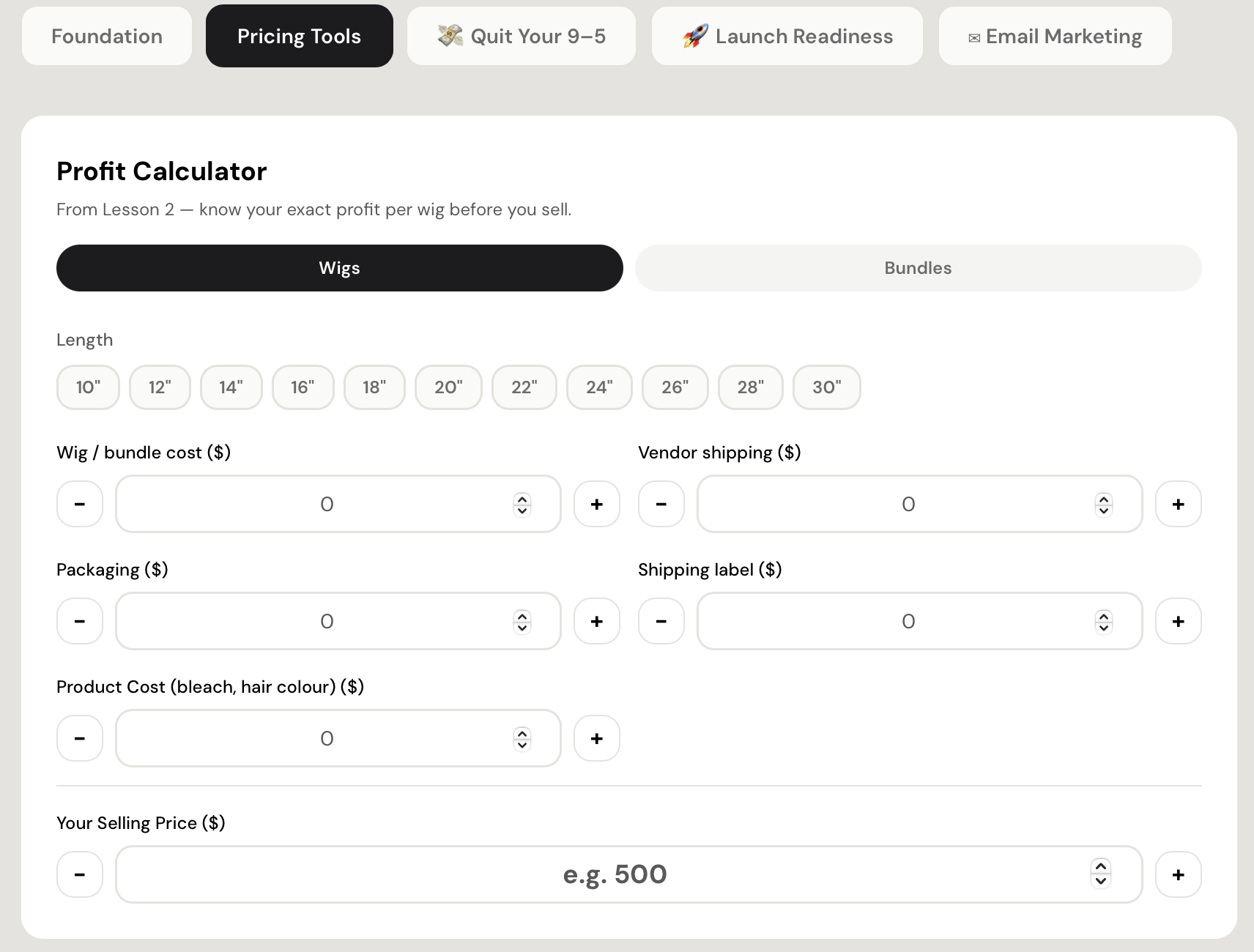Screen dimensions: 1254x952
Task: Set length to 24"
Action: click(599, 387)
